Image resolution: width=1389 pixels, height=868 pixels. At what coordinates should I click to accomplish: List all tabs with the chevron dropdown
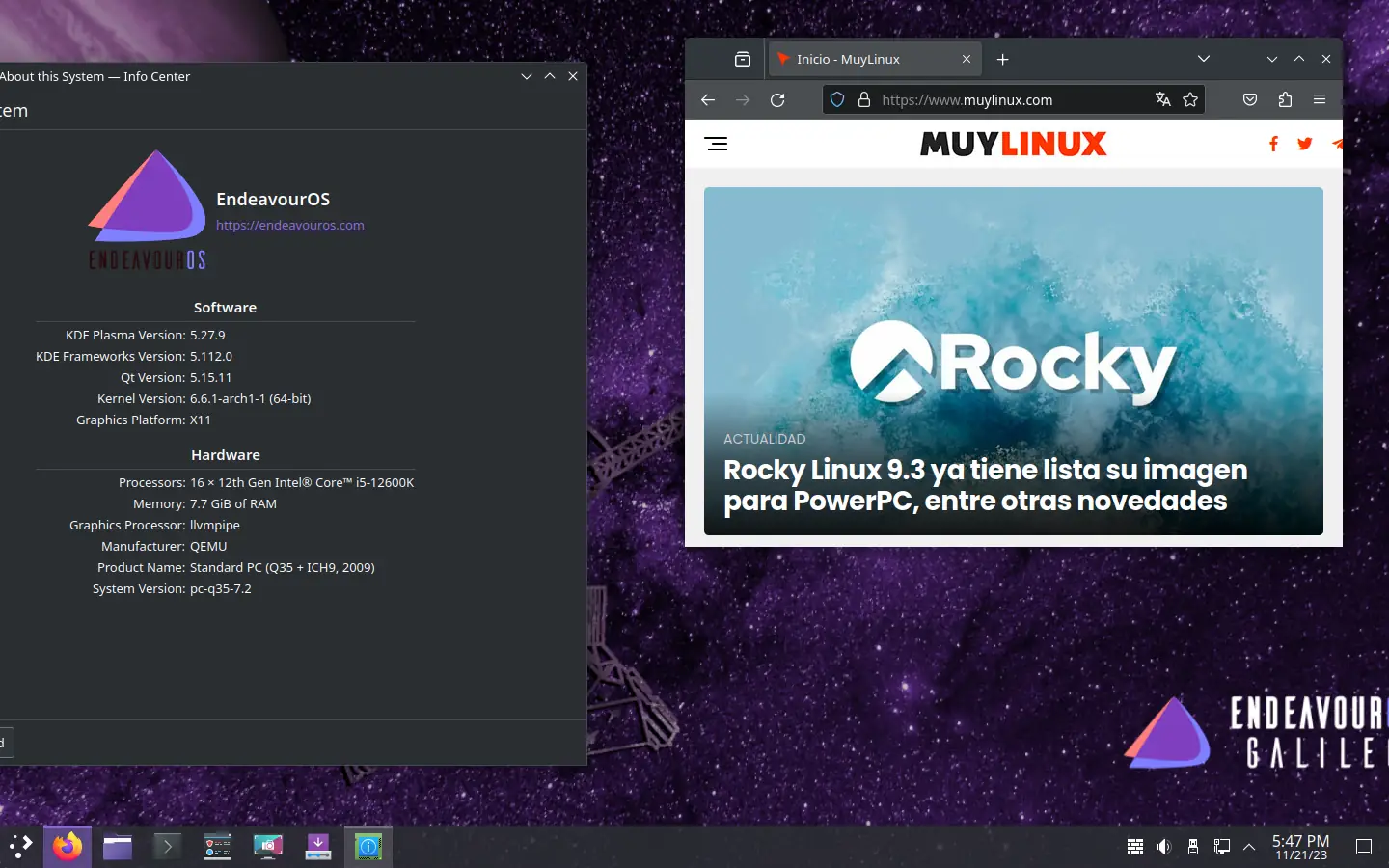click(1204, 59)
